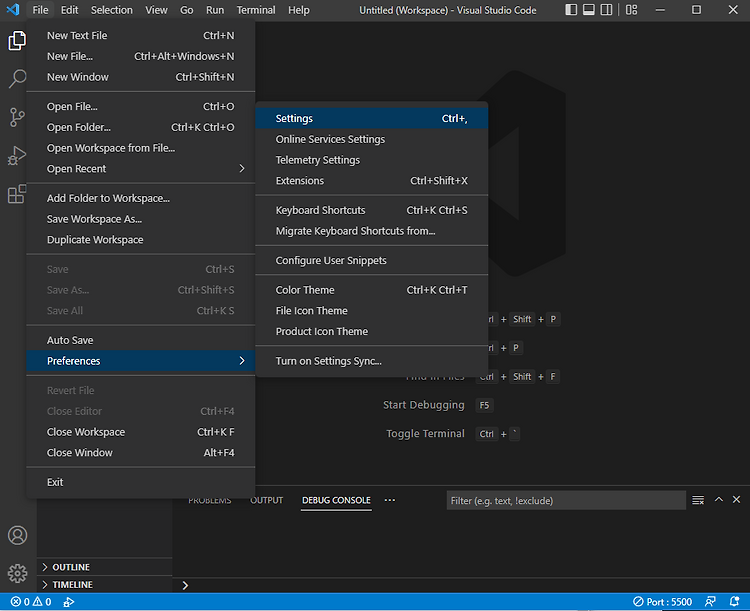Viewport: 750px width, 611px height.
Task: Click the VS Code logo icon
Action: (13, 10)
